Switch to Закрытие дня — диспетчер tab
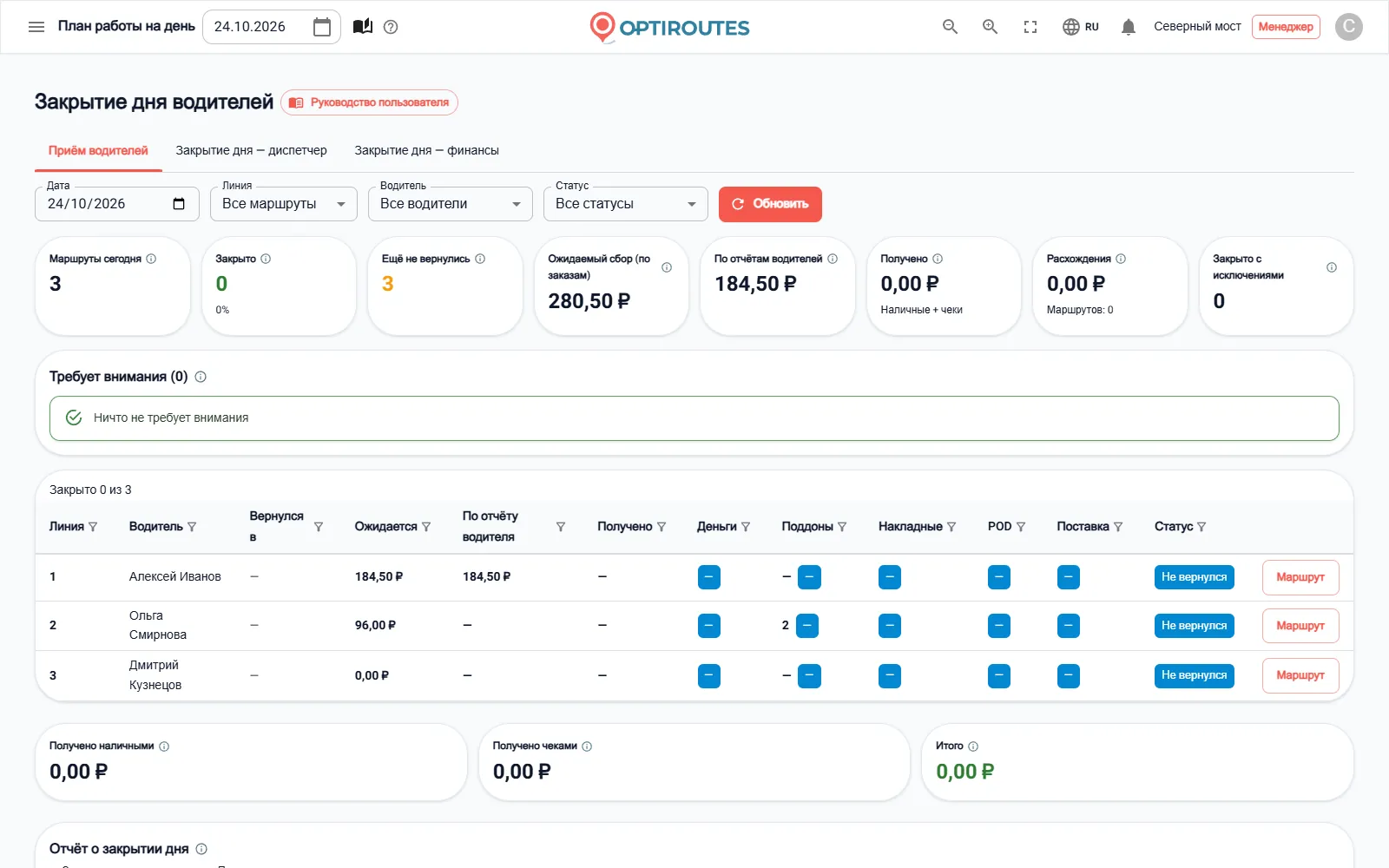The width and height of the screenshot is (1389, 868). pos(251,150)
